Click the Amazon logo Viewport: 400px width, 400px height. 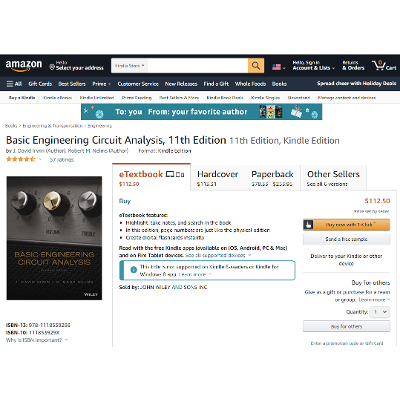point(24,65)
